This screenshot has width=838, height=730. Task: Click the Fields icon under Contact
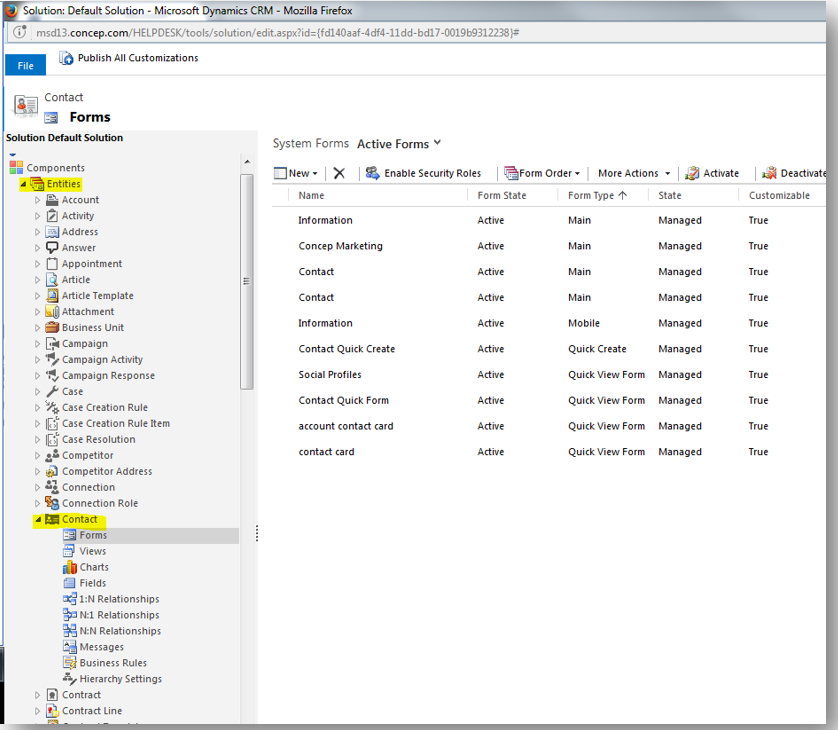(x=69, y=583)
